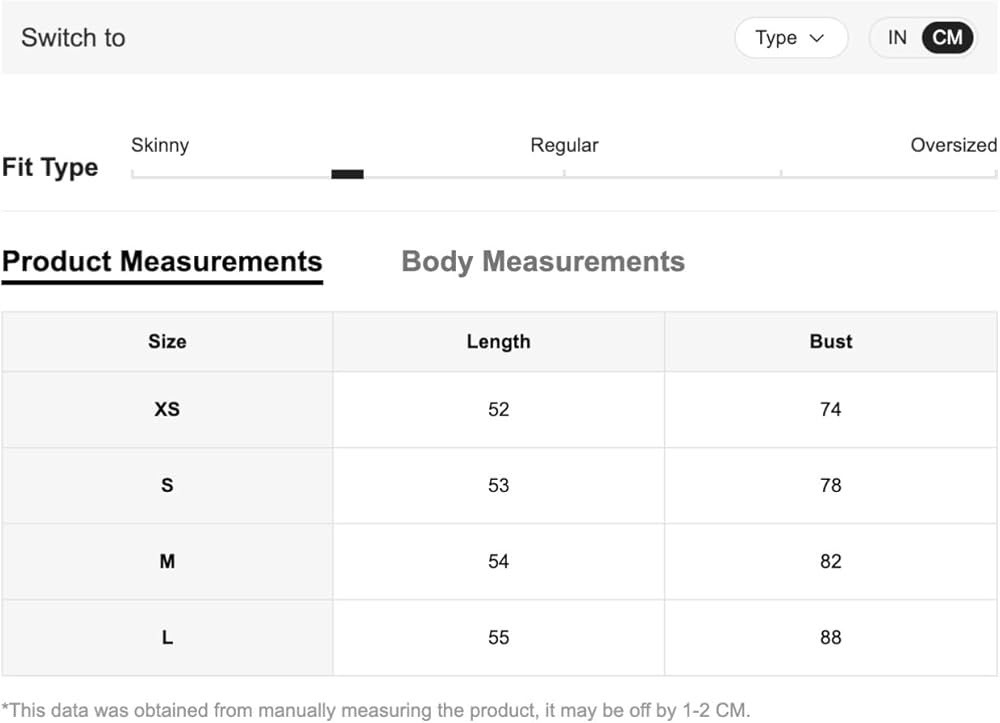Click the bust value 88 cell
Viewport: 1000px width, 723px height.
pyautogui.click(x=831, y=637)
